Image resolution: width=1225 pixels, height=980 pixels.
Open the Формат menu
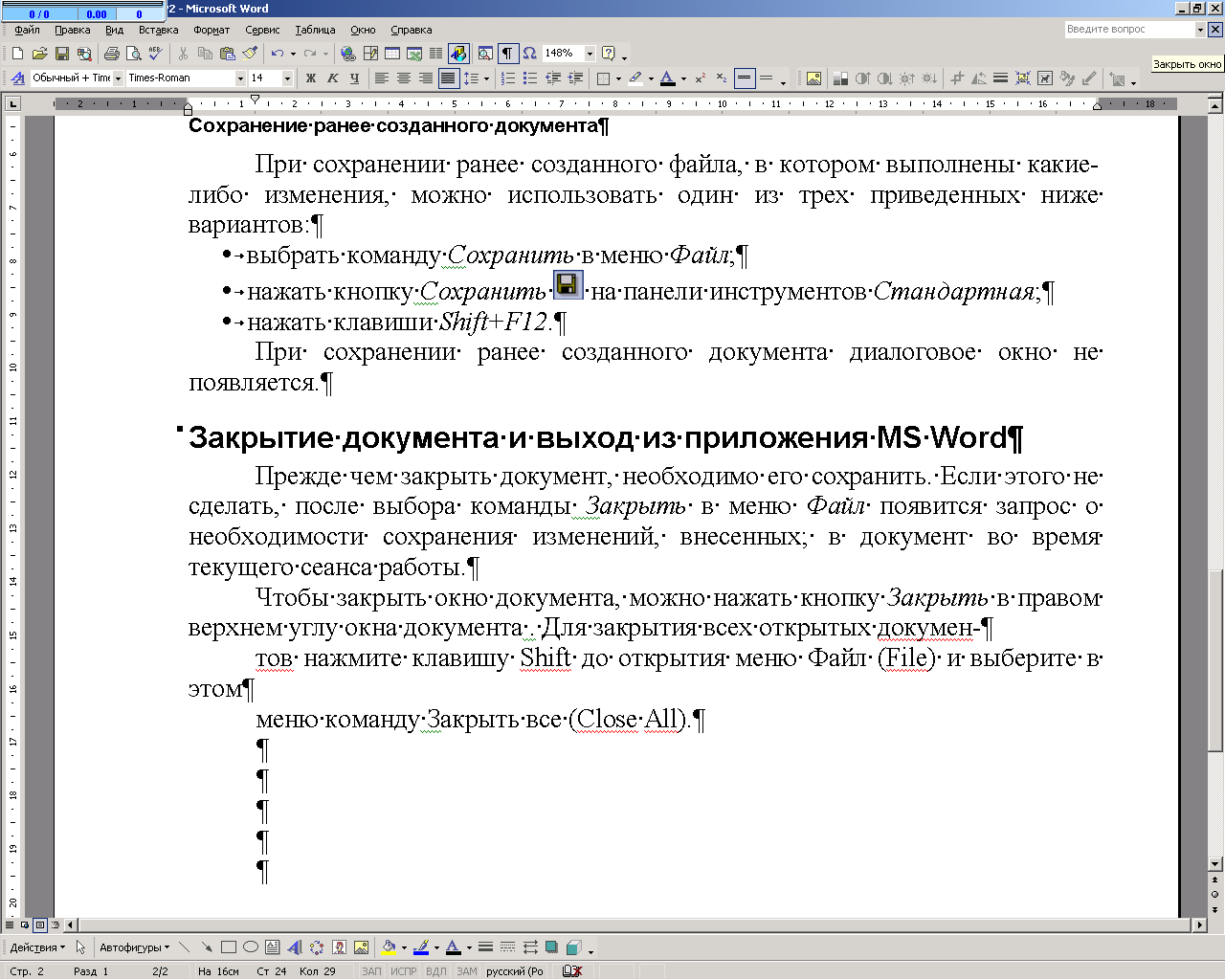[x=212, y=30]
